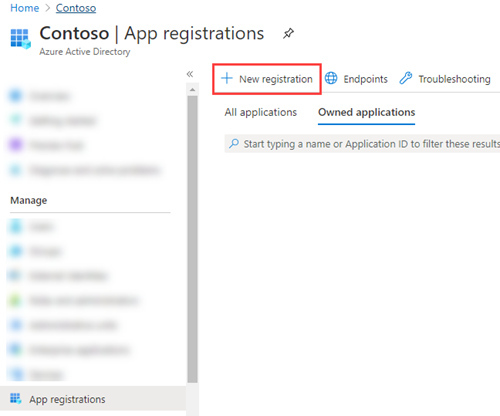The width and height of the screenshot is (500, 416).
Task: Collapse the sidebar with the double chevron
Action: click(x=190, y=74)
